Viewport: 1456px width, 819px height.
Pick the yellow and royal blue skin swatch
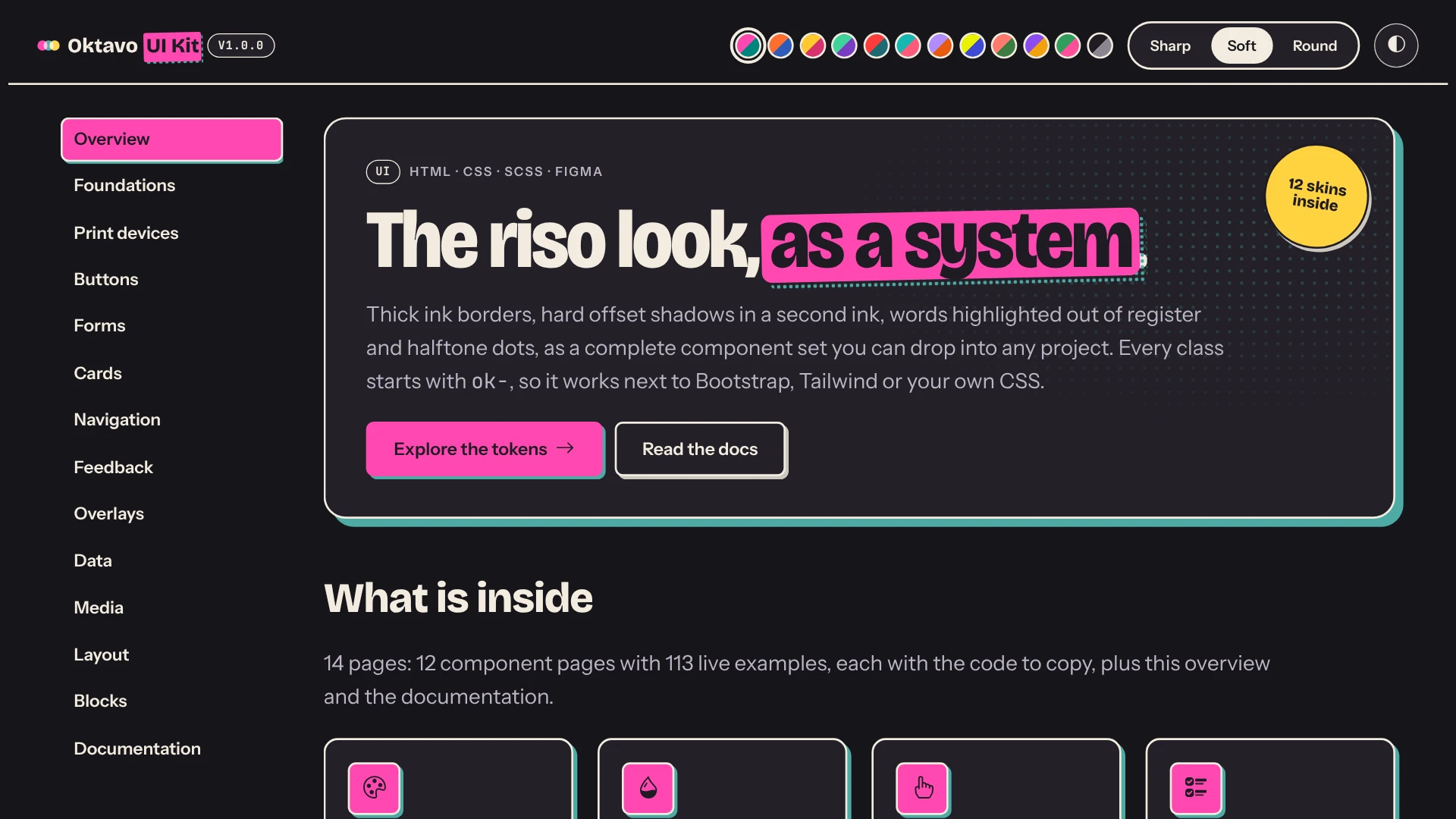point(972,45)
